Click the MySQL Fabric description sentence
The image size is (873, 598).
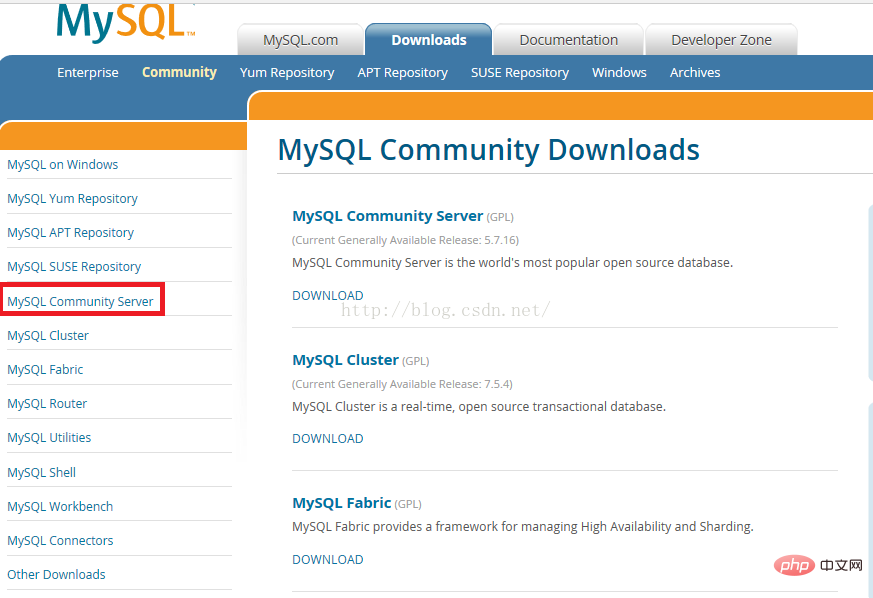click(x=523, y=527)
